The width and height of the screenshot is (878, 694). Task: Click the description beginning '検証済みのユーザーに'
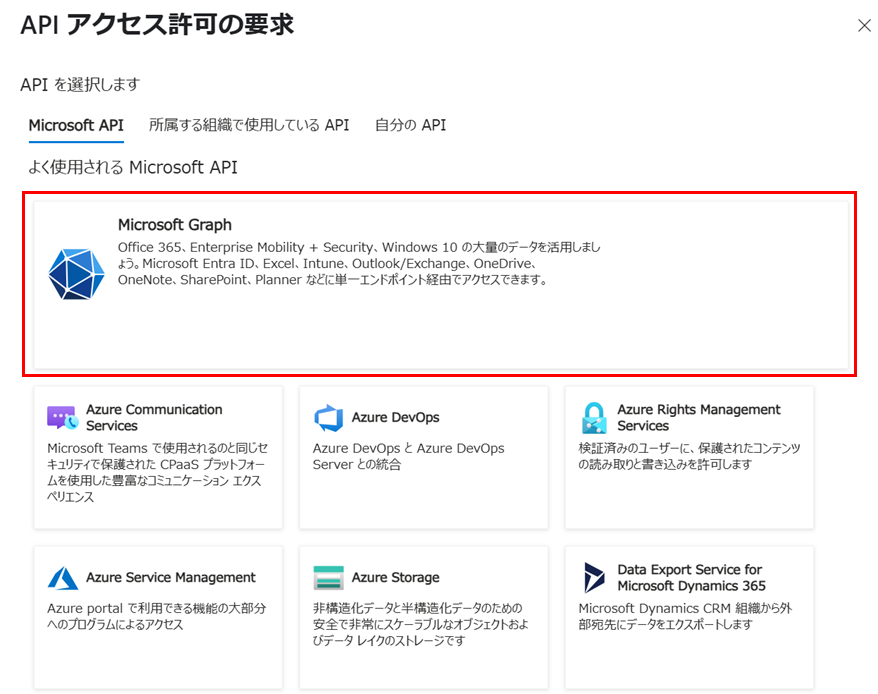click(x=689, y=457)
